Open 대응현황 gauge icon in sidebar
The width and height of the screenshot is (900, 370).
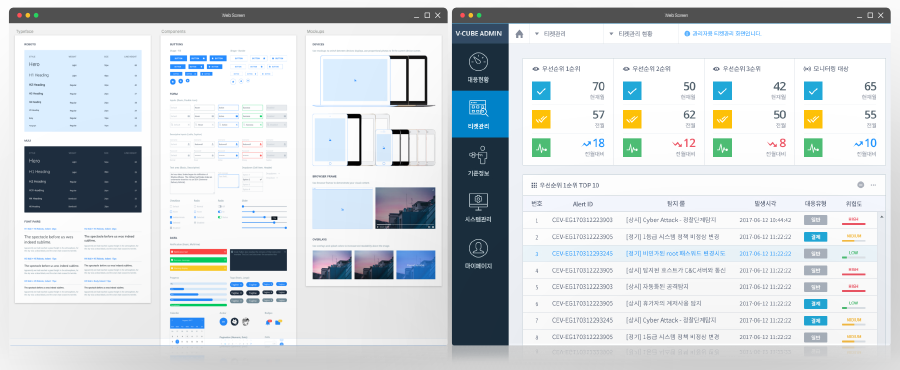(478, 61)
